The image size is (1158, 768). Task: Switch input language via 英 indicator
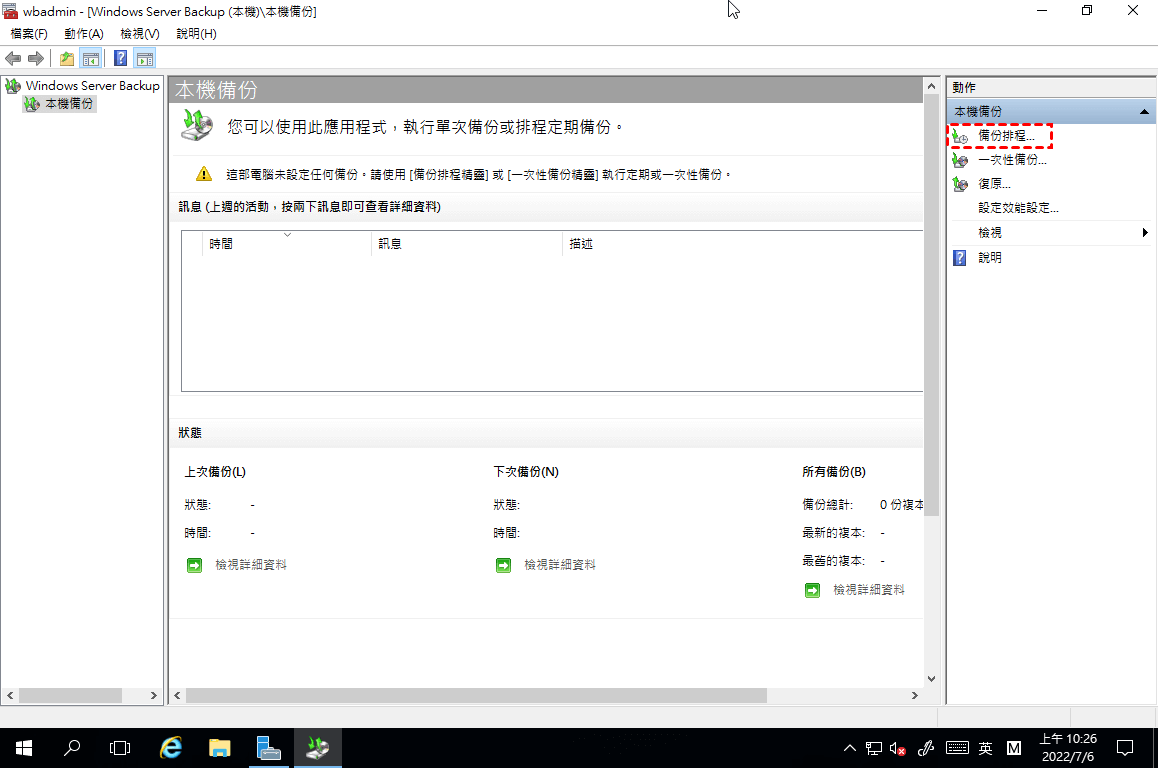[x=985, y=748]
